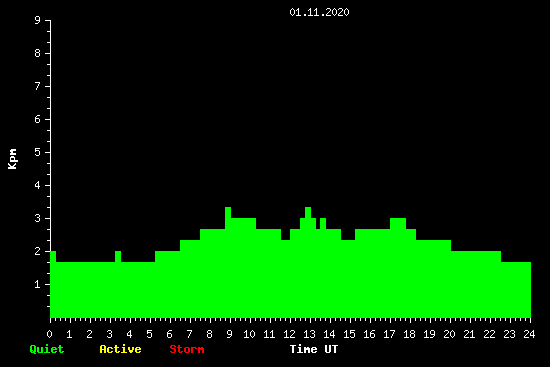The width and height of the screenshot is (550, 367).
Task: Click hour 0 on the time axis
Action: 49,334
